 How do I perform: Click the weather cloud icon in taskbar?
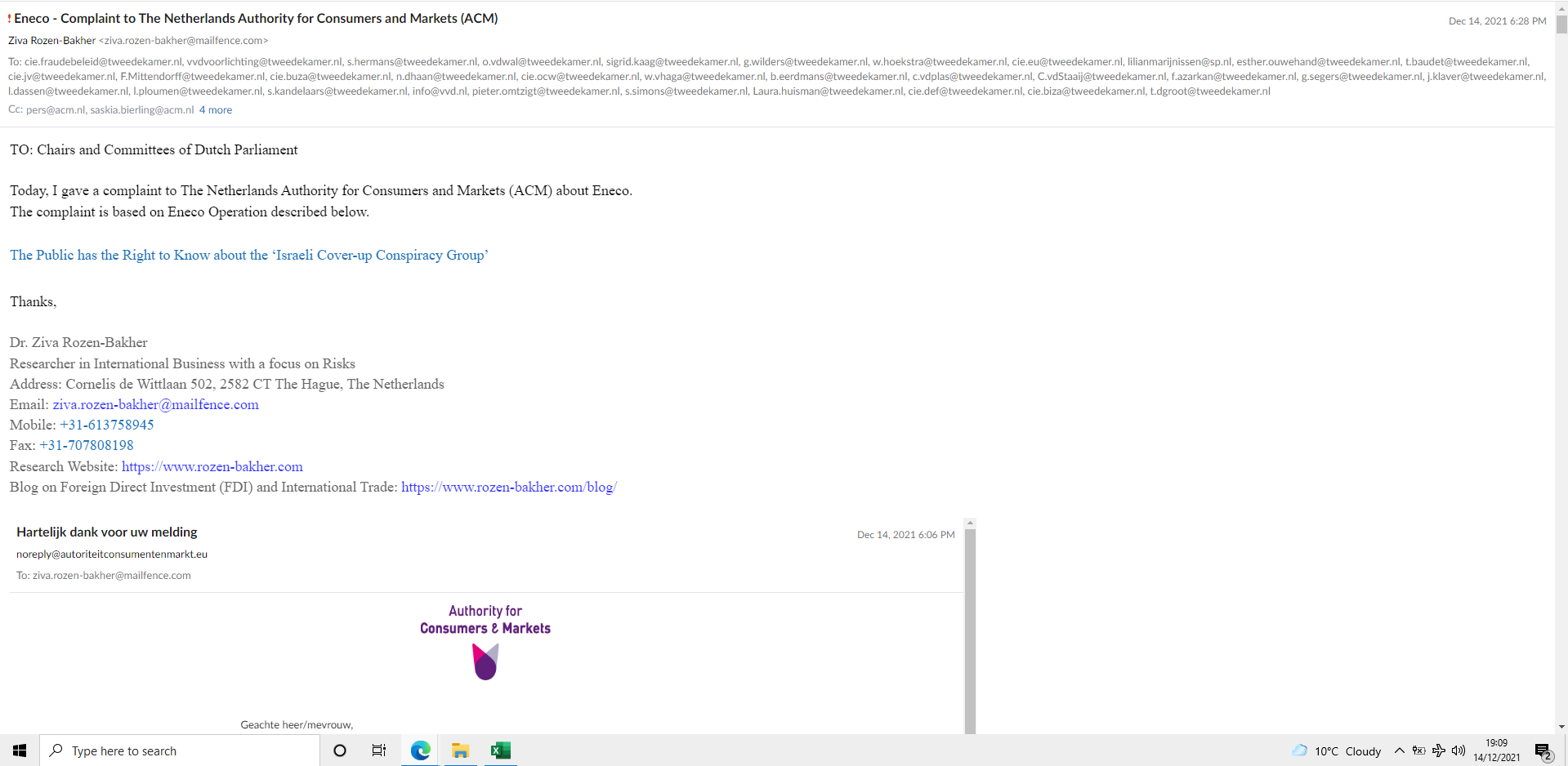[1299, 750]
